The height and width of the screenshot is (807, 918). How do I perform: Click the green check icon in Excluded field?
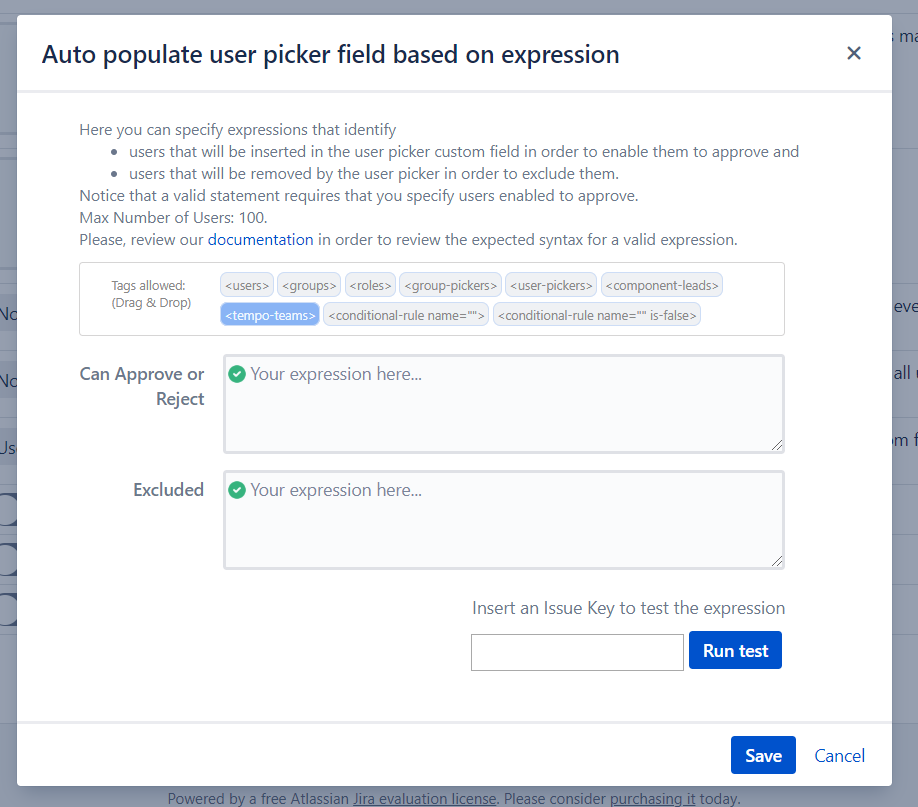(x=237, y=490)
